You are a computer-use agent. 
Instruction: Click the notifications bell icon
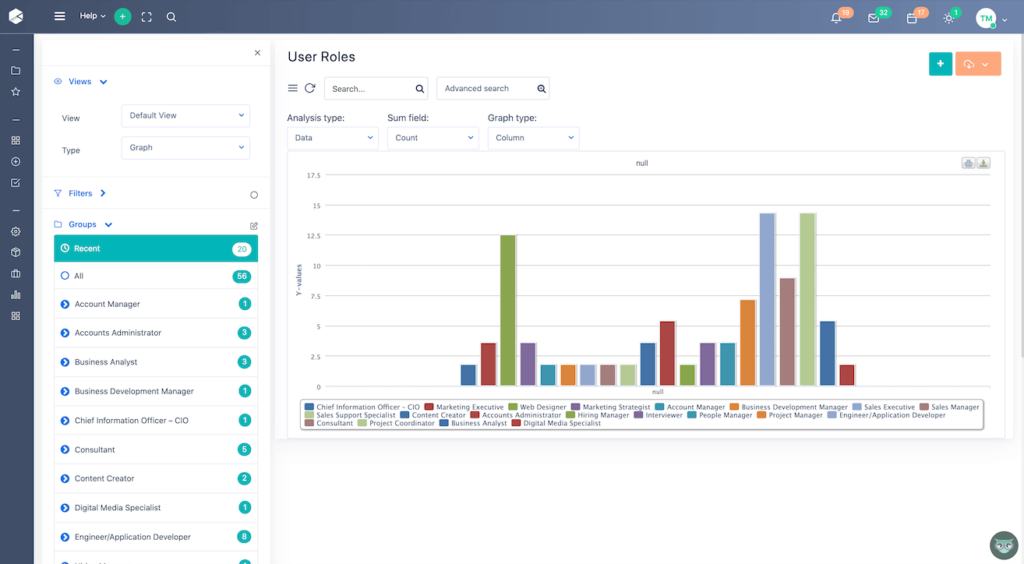836,18
